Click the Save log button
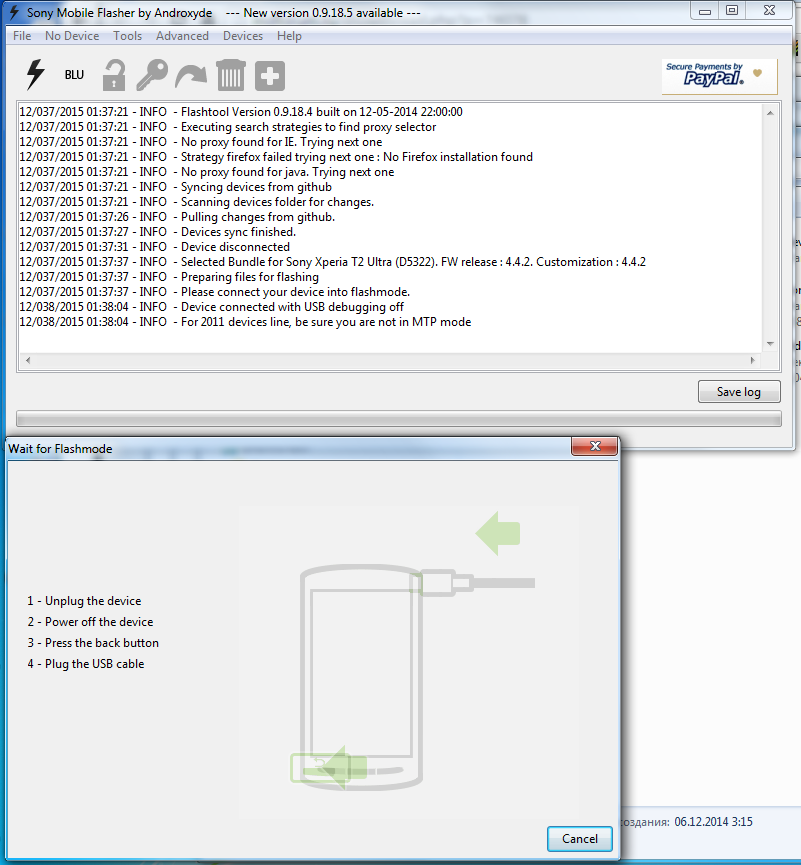This screenshot has height=865, width=801. click(739, 392)
